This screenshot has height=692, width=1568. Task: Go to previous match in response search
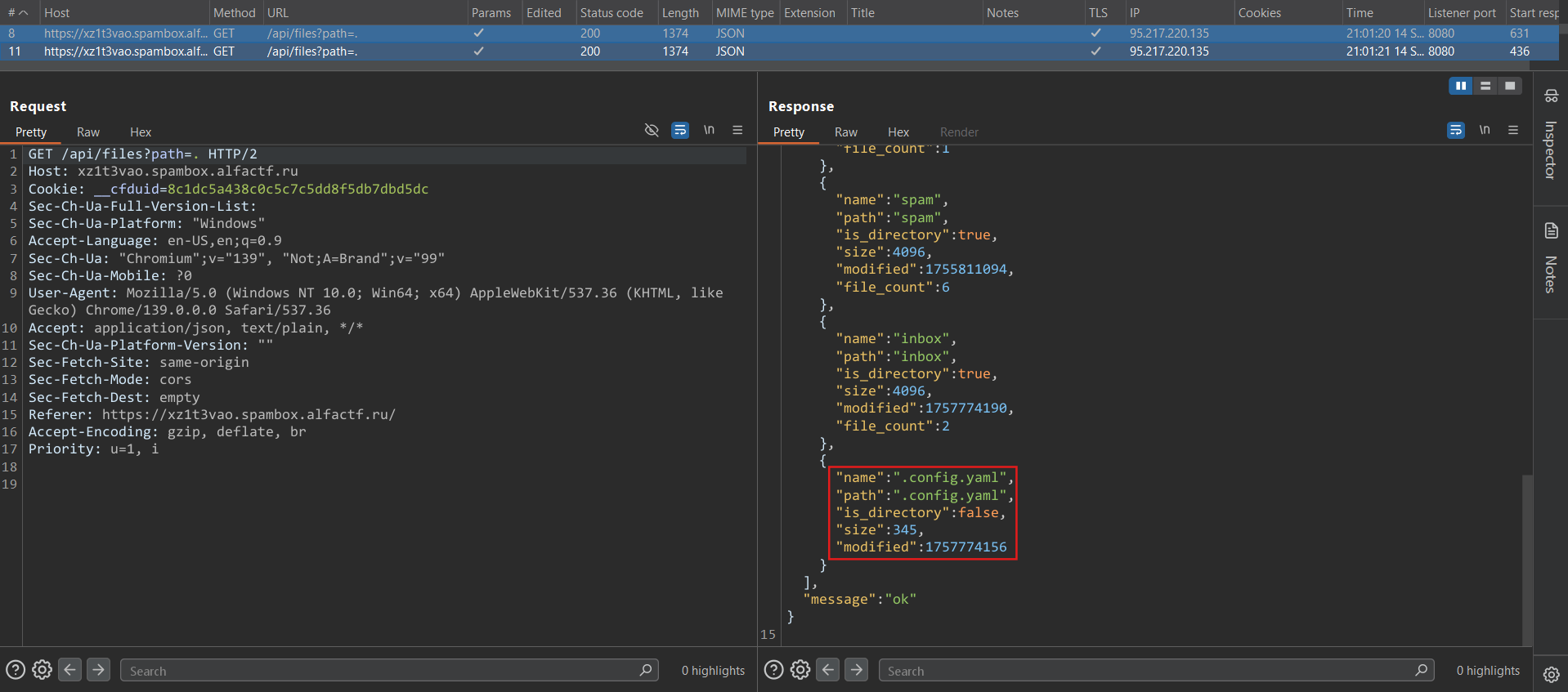coord(828,670)
